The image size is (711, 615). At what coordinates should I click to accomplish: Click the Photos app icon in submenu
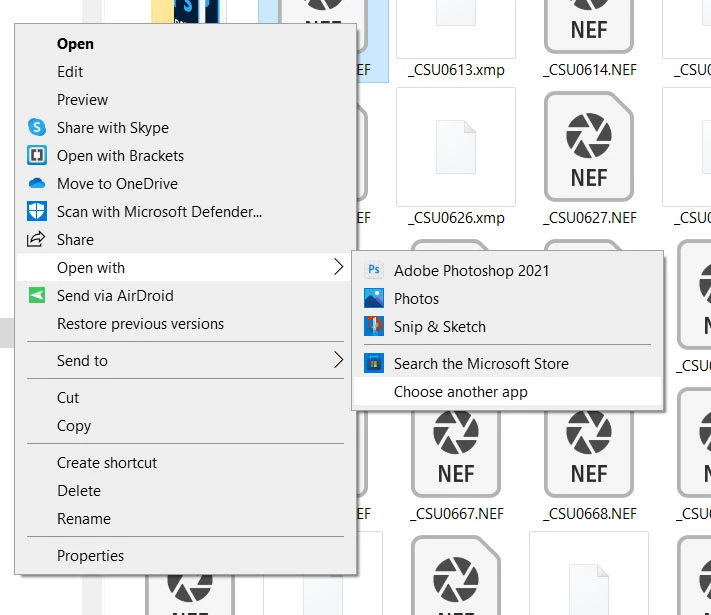tap(374, 298)
